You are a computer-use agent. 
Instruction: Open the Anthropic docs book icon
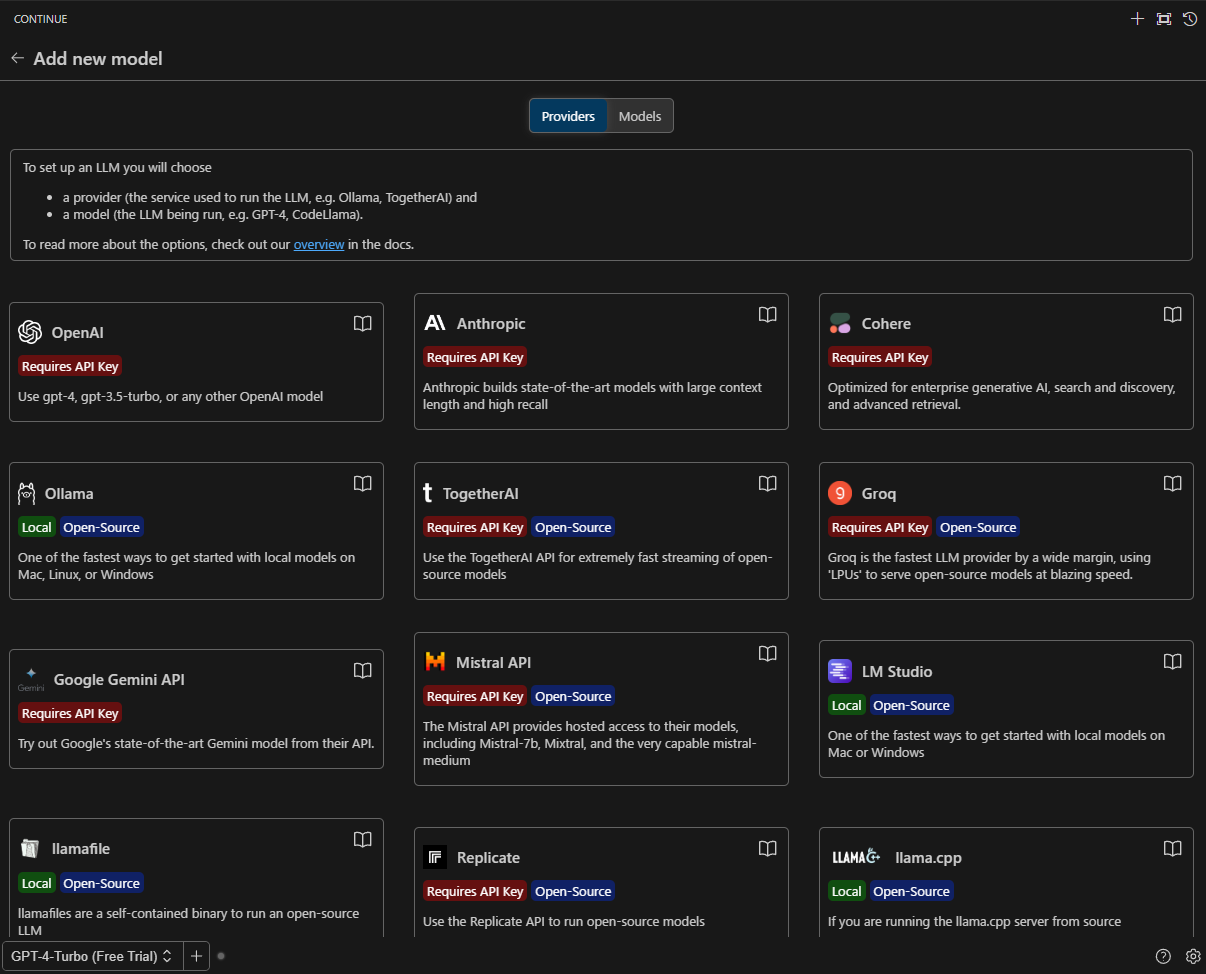click(767, 314)
